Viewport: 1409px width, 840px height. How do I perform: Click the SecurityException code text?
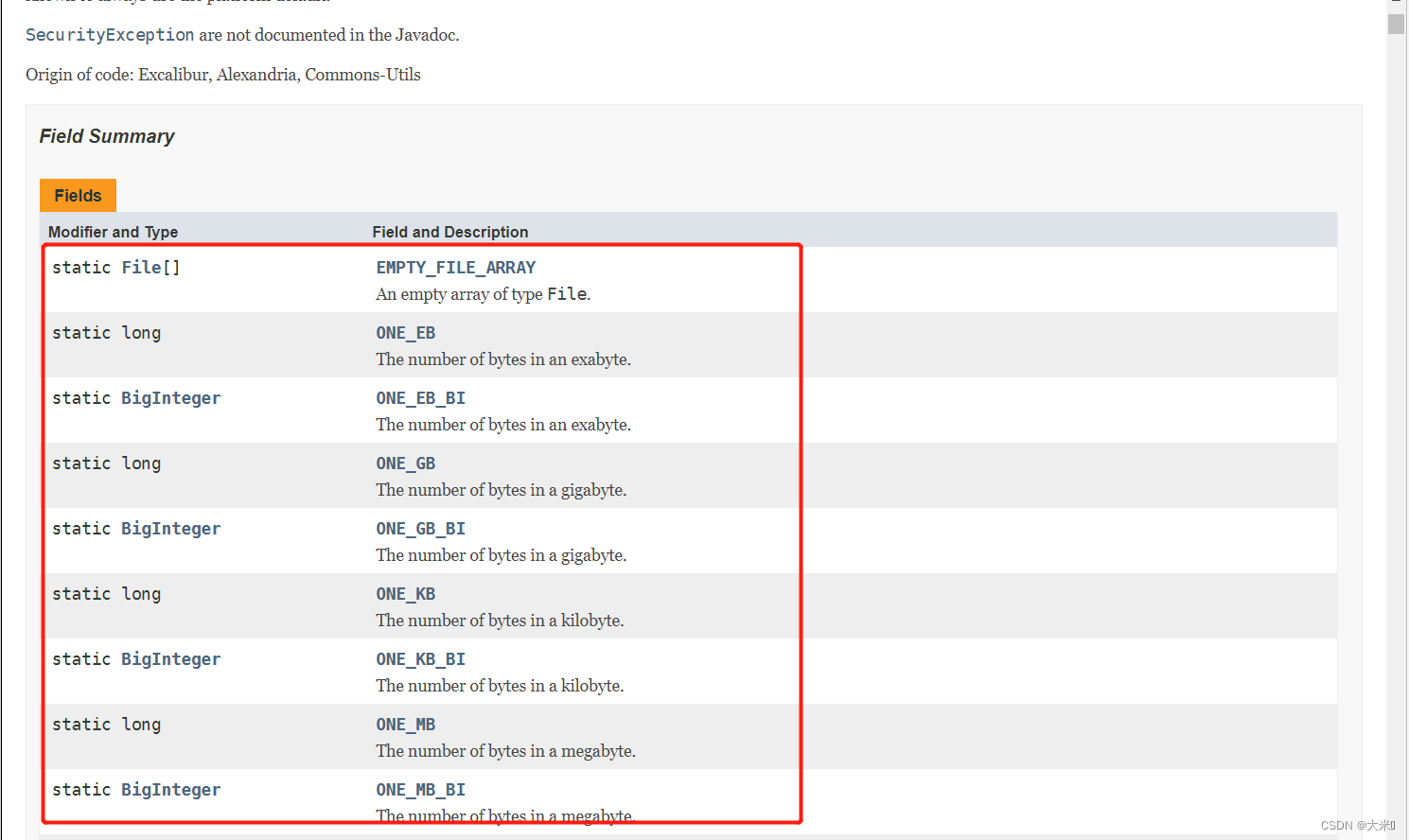click(x=110, y=35)
